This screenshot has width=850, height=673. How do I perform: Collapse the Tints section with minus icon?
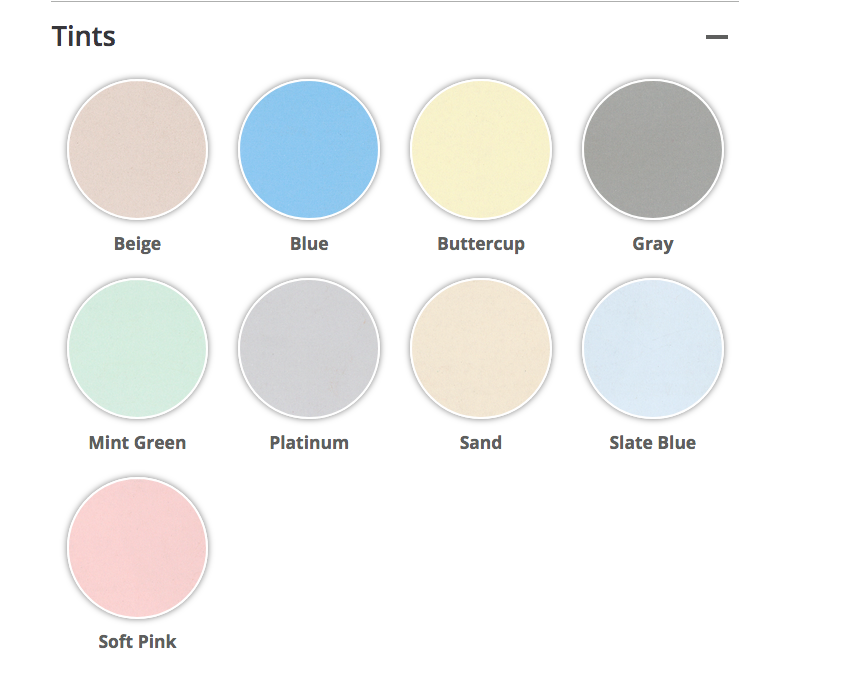tap(716, 37)
